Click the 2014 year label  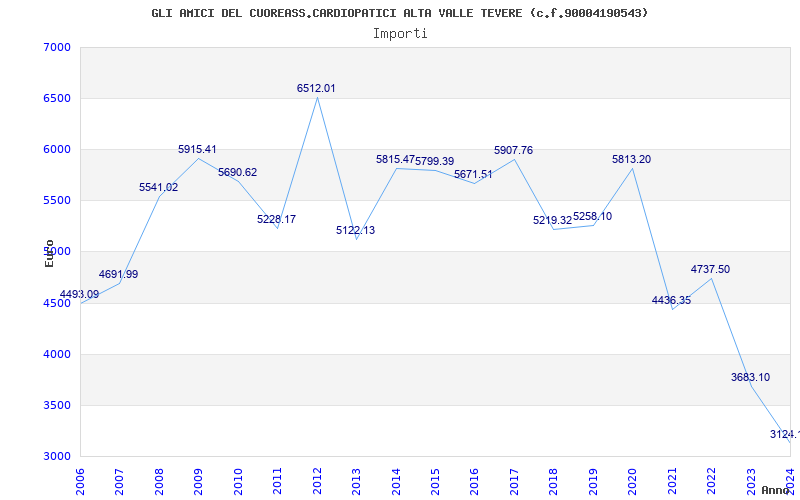click(x=395, y=480)
